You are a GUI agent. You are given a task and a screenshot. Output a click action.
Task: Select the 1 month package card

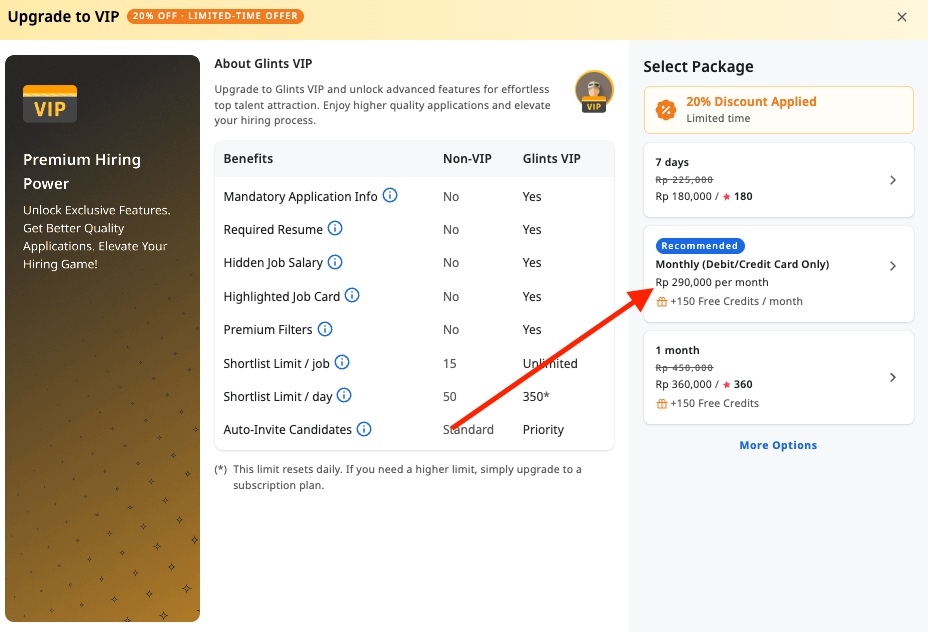coord(778,378)
